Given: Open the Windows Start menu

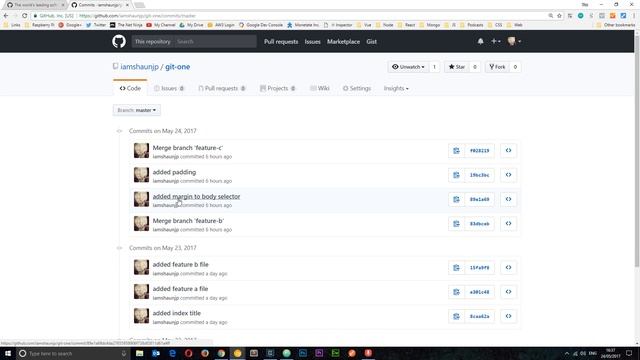Looking at the screenshot, I should [8, 353].
